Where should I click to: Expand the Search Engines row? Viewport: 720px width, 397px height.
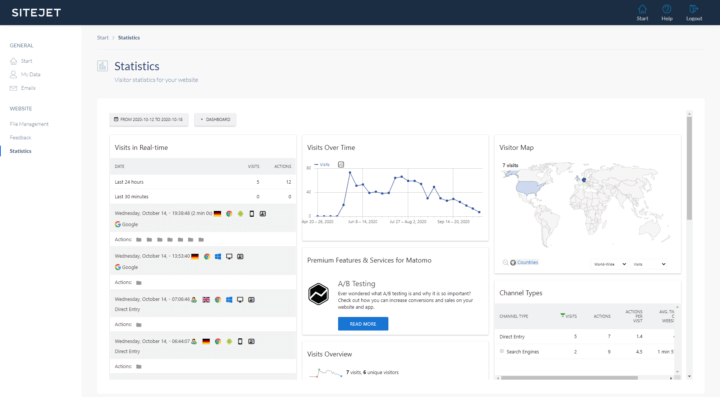501,352
